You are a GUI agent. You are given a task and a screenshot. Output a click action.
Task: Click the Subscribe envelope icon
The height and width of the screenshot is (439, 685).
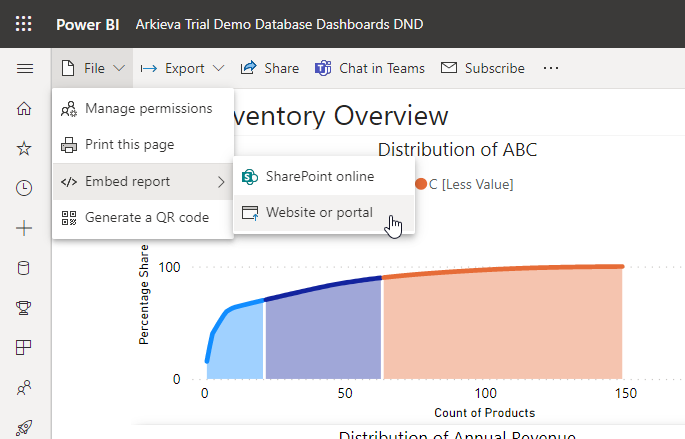click(449, 68)
